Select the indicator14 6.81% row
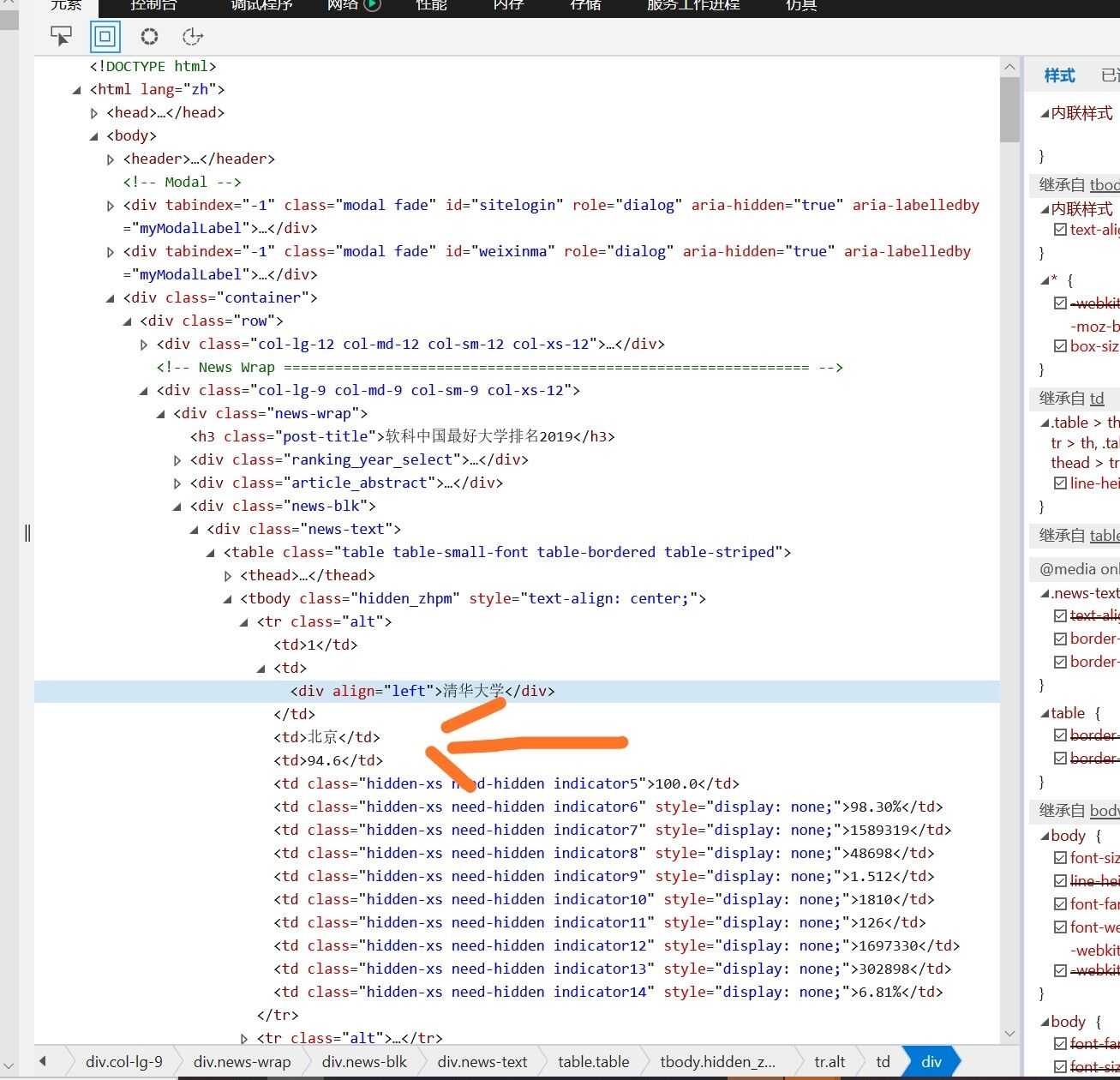This screenshot has width=1120, height=1080. point(608,992)
